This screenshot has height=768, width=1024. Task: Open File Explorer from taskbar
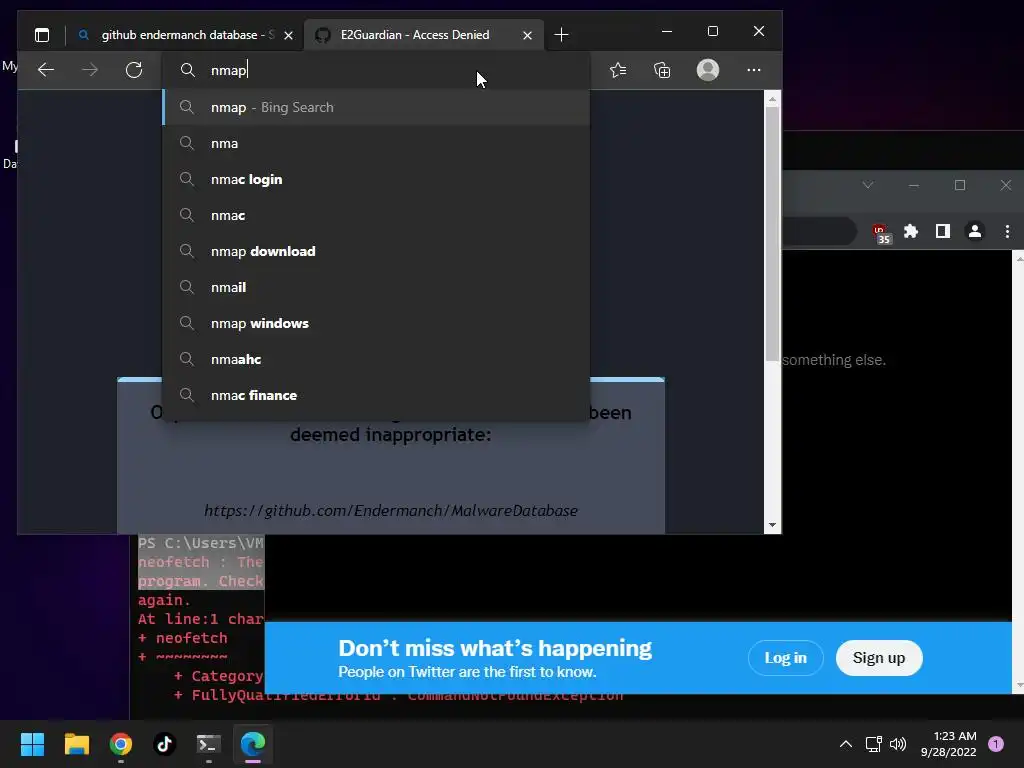click(76, 744)
